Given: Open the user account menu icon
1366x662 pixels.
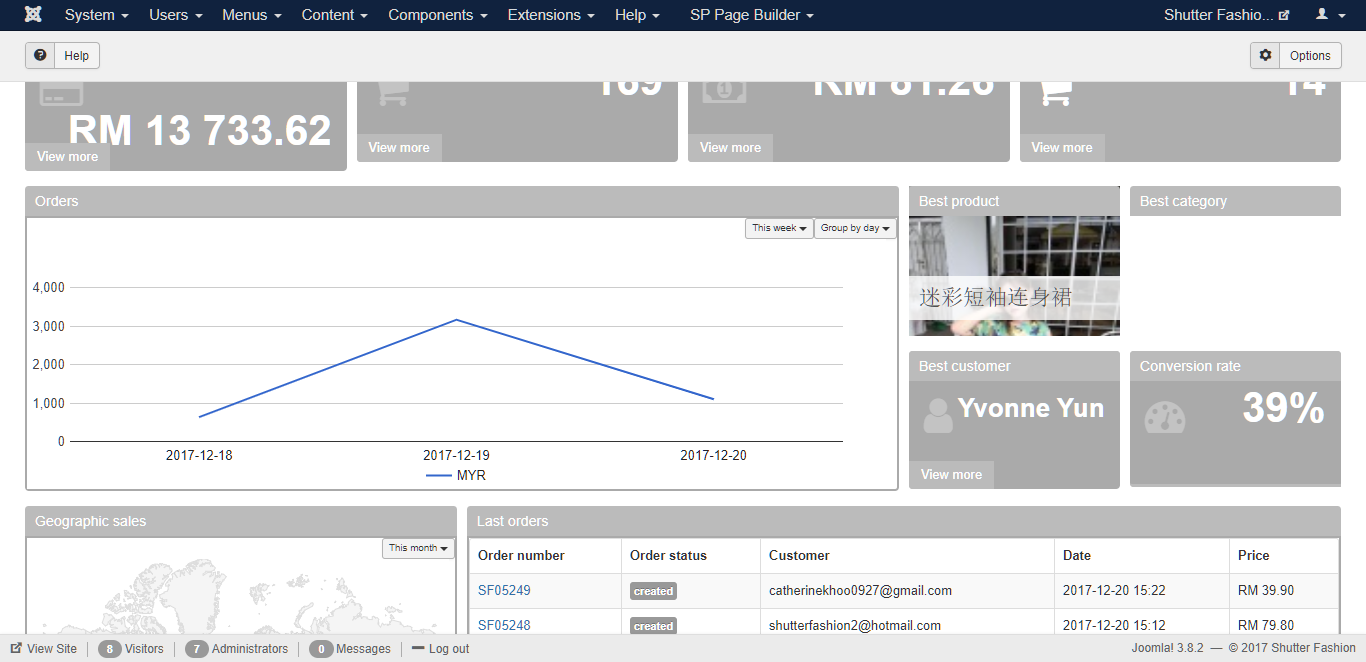Looking at the screenshot, I should [1328, 15].
